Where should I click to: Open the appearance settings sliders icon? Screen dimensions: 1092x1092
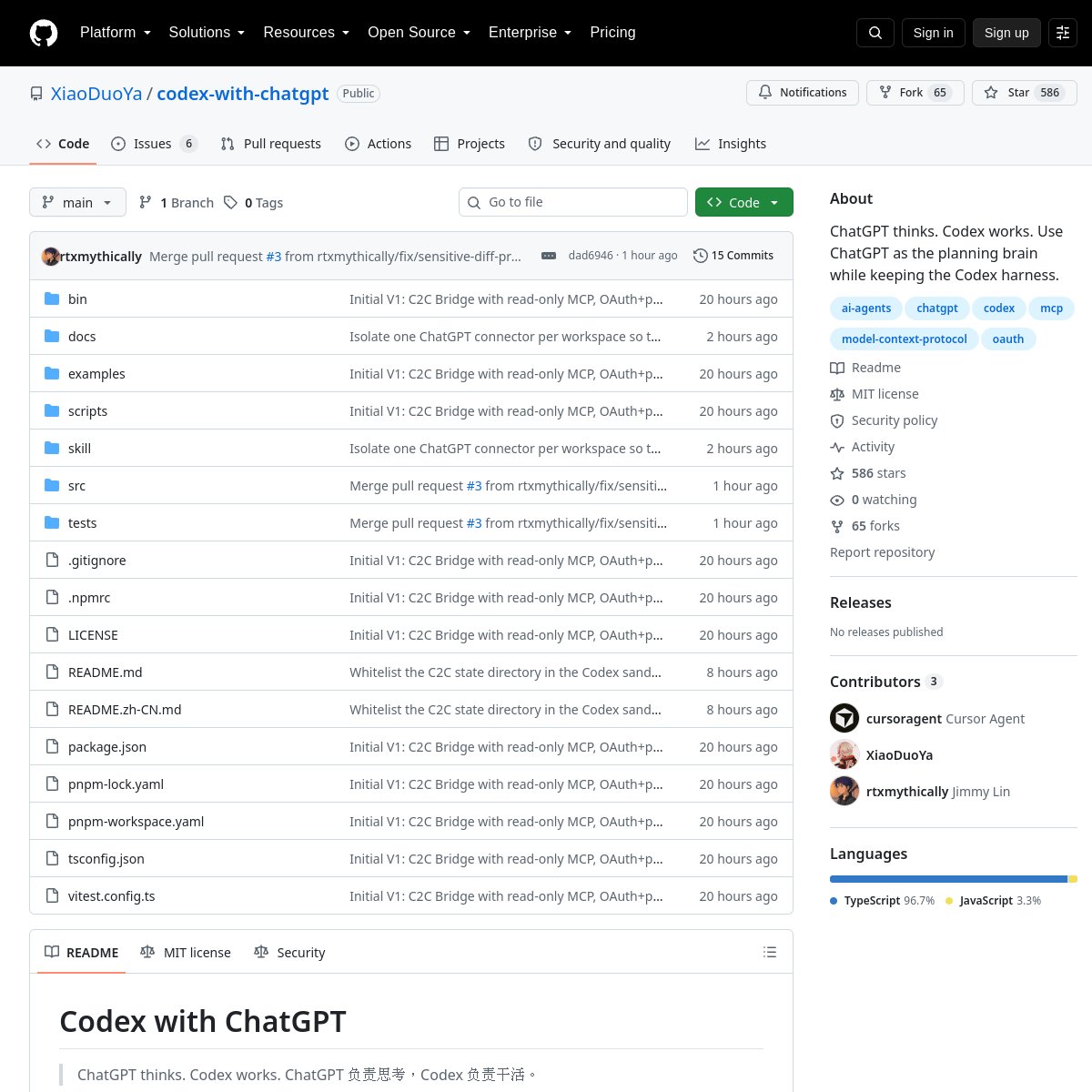[x=1063, y=33]
